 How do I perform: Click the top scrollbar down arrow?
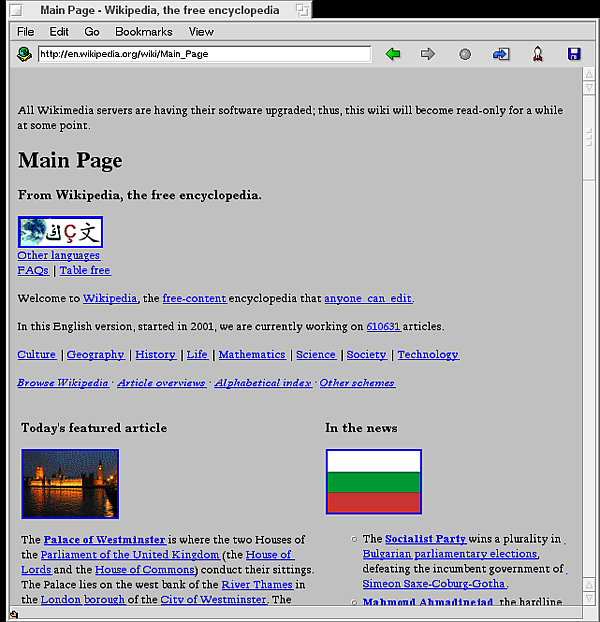point(589,88)
